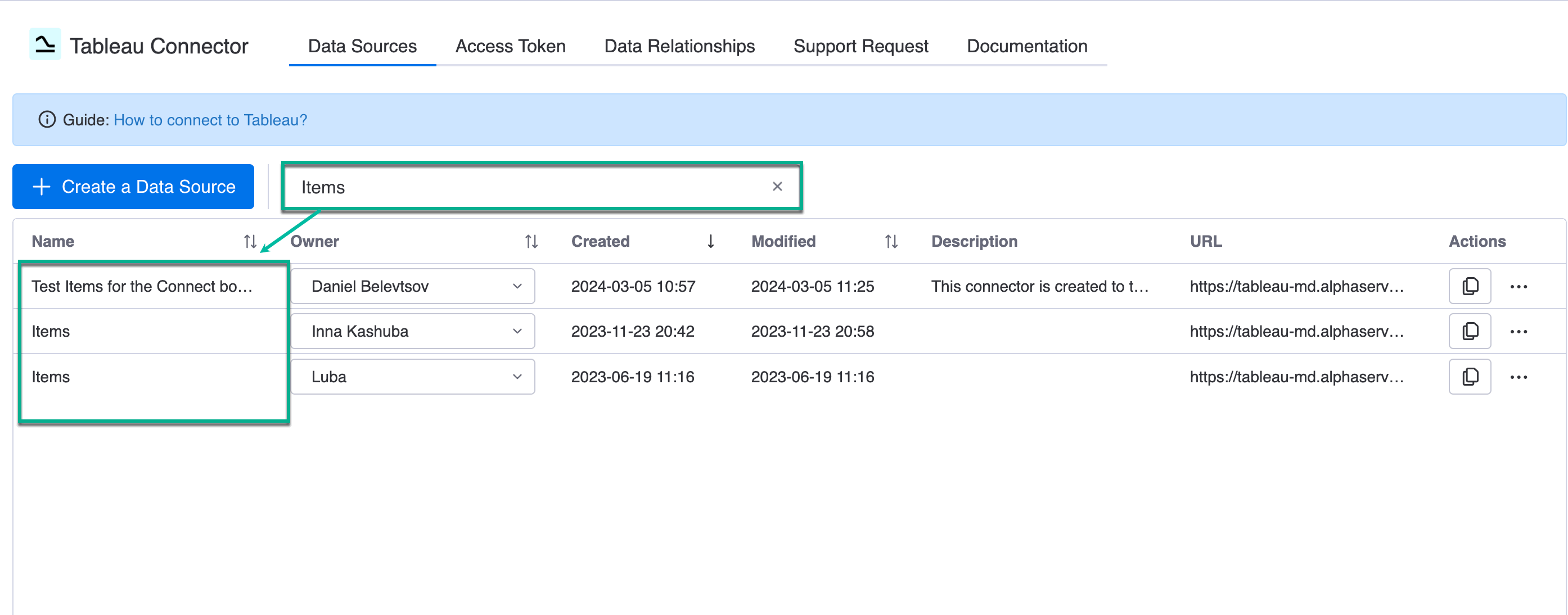
Task: Open the How to connect to Tableau guide
Action: 210,120
